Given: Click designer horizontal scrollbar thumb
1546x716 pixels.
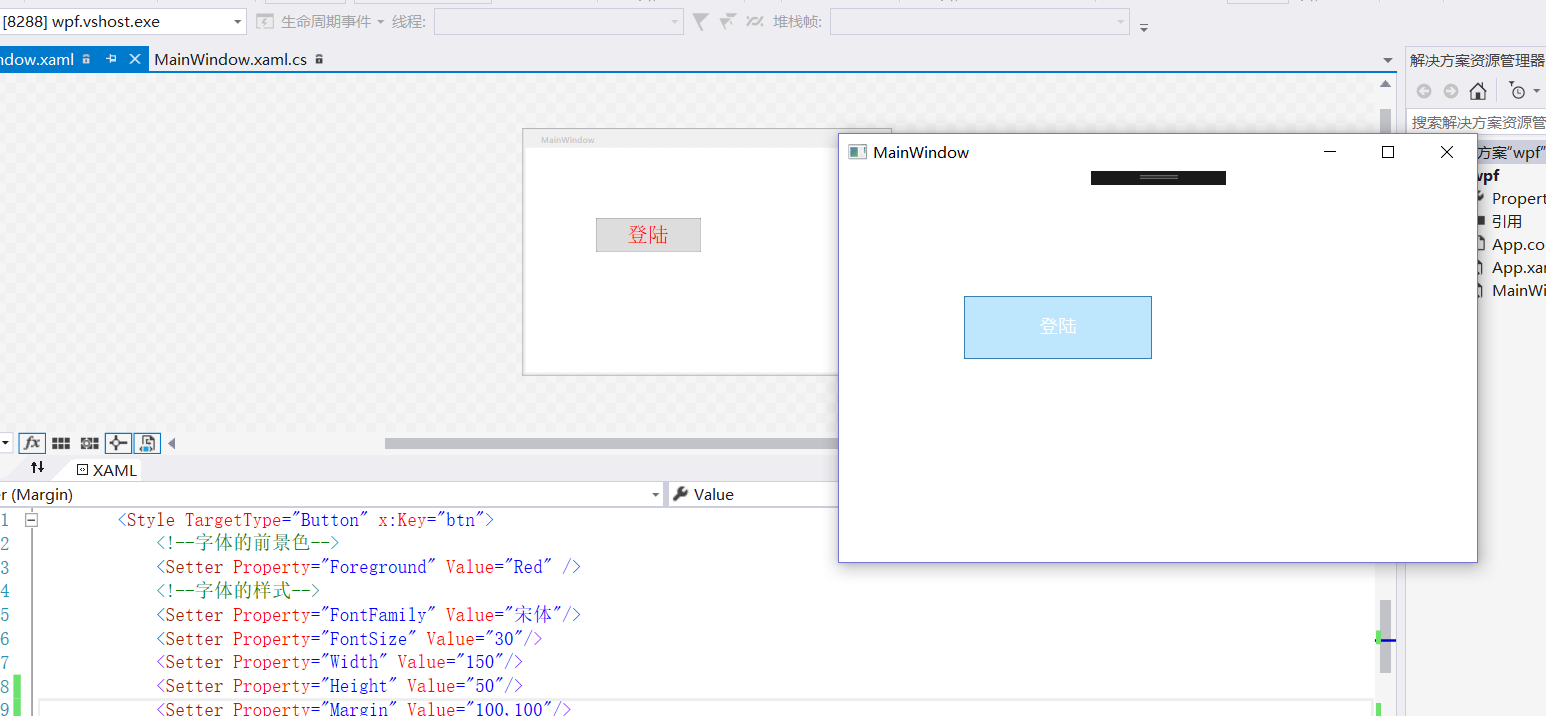Looking at the screenshot, I should 611,443.
